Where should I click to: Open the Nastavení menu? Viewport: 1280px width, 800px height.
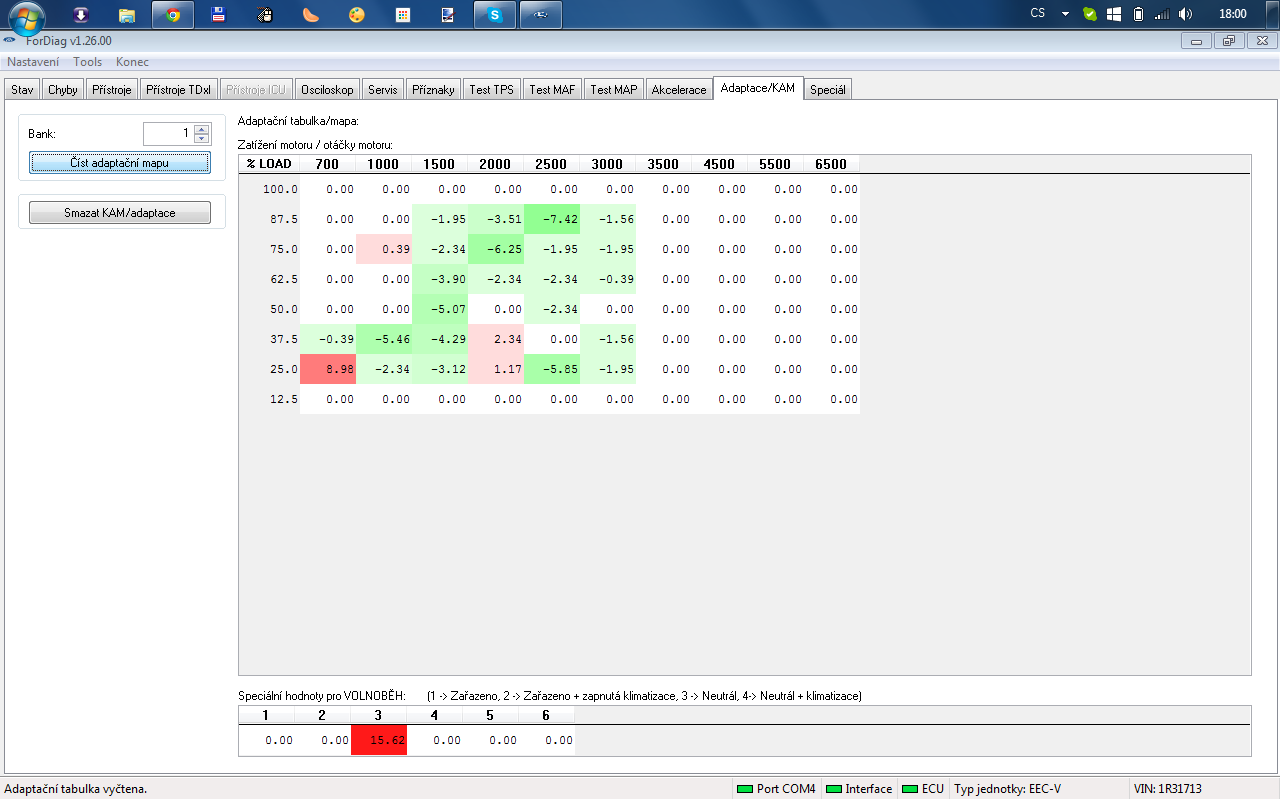click(x=33, y=62)
